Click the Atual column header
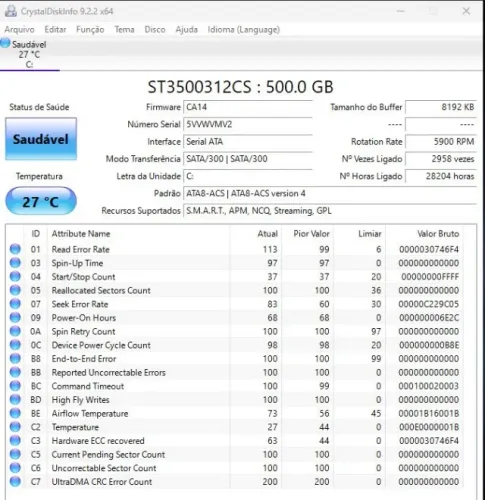This screenshot has width=485, height=500. [256, 234]
